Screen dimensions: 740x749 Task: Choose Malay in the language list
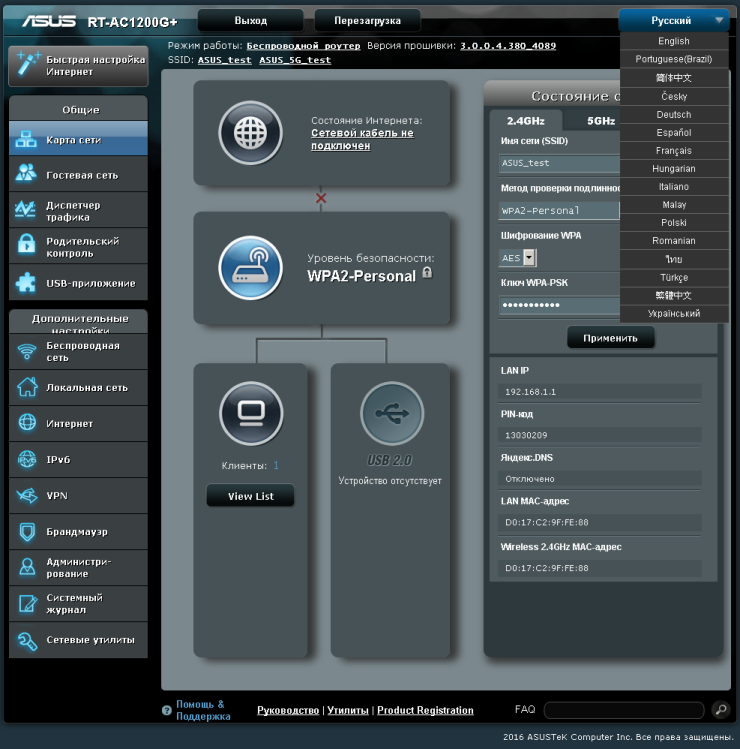[x=674, y=205]
